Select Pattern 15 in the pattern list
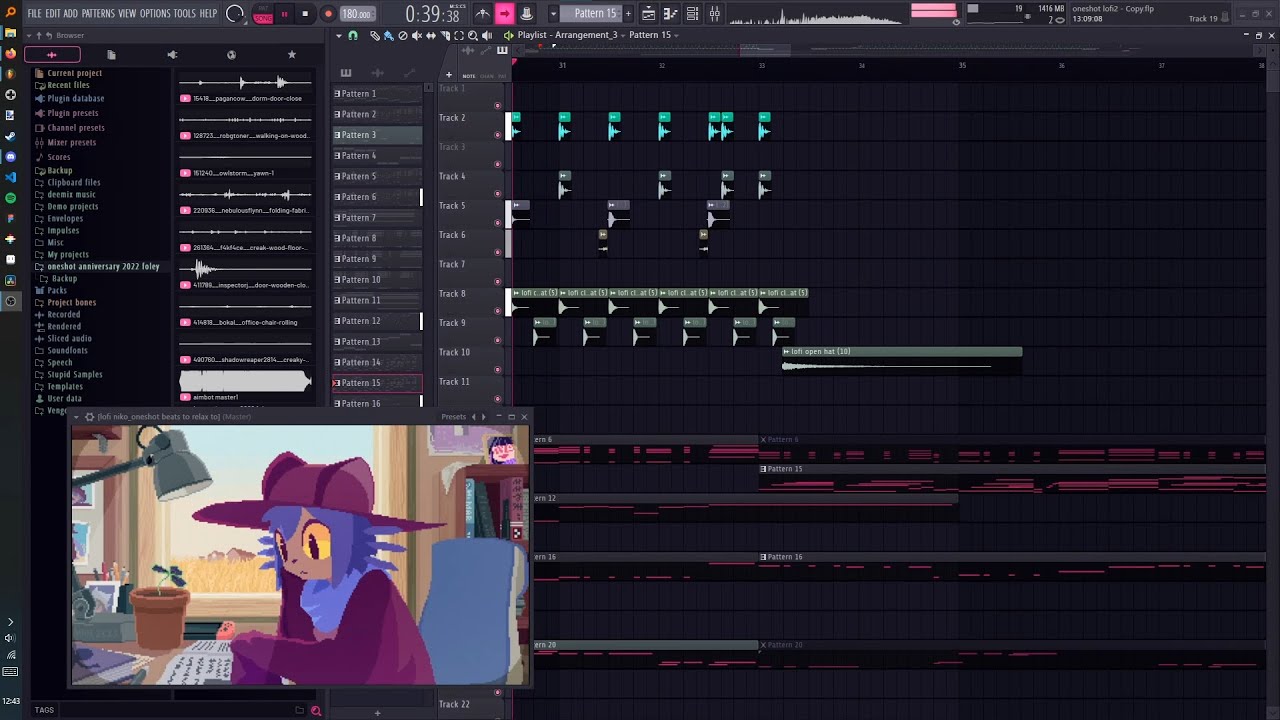Screen dimensions: 1280x720 pyautogui.click(x=377, y=383)
